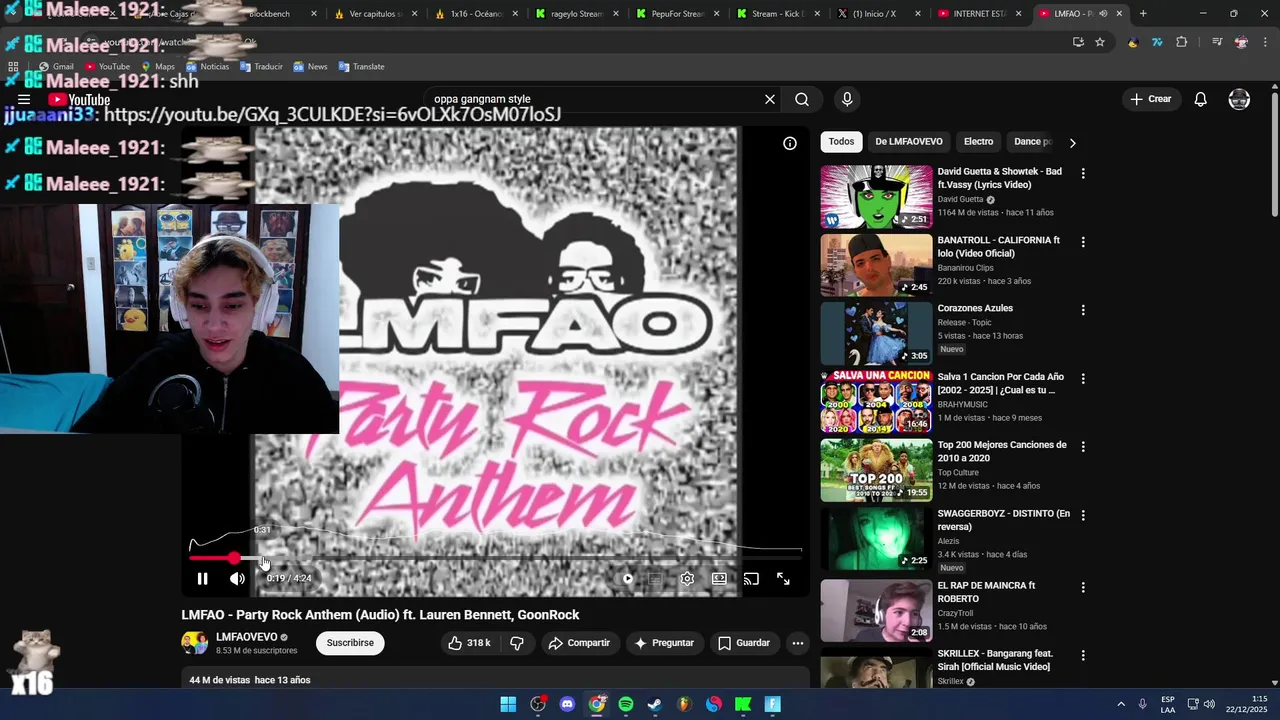Open the video info card icon
This screenshot has height=720, width=1280.
pyautogui.click(x=790, y=143)
